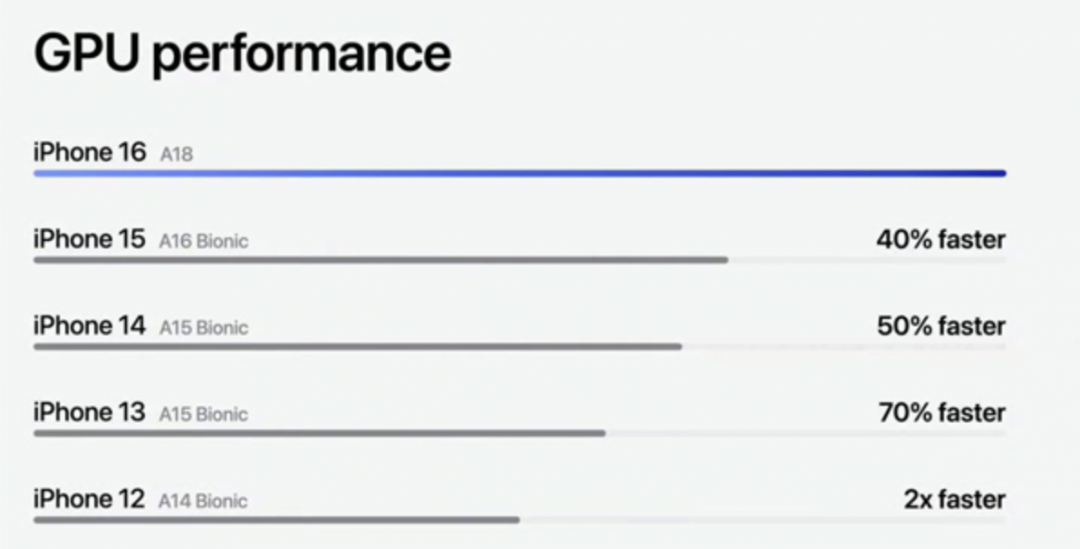The image size is (1080, 549).
Task: Click A15 Bionic next to iPhone 13
Action: click(203, 414)
